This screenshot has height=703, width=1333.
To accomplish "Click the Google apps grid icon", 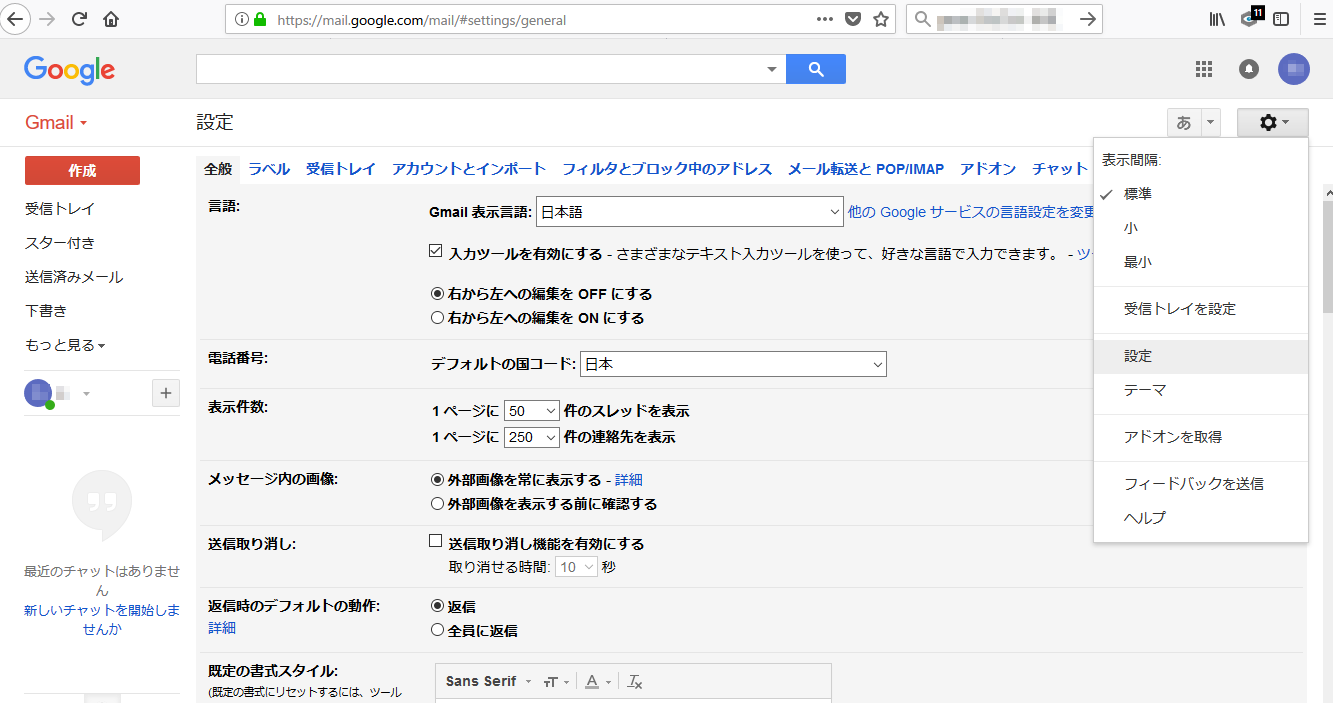I will pos(1204,69).
